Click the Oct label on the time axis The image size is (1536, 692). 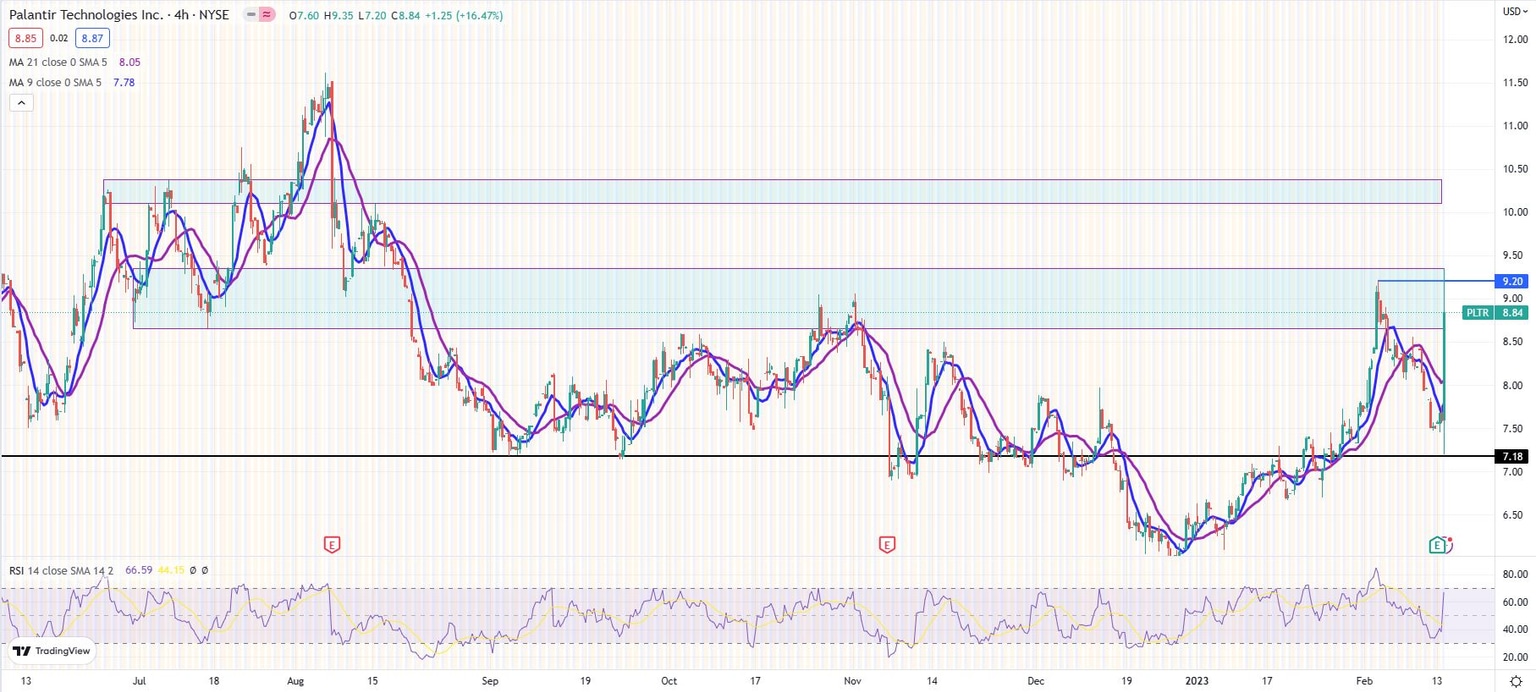[669, 680]
